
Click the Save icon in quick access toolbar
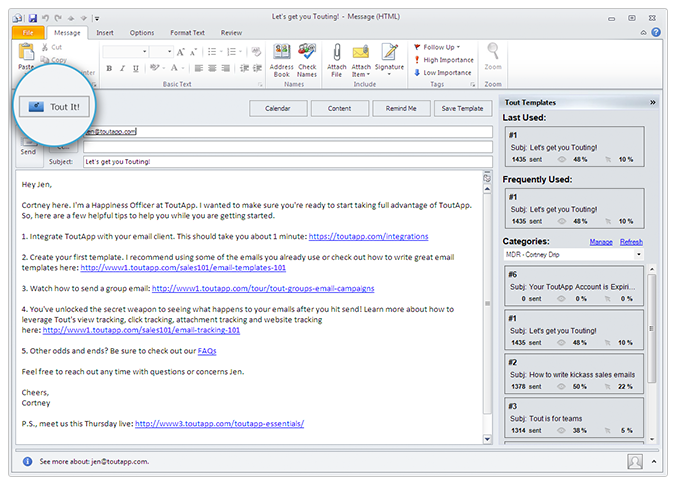tap(33, 18)
